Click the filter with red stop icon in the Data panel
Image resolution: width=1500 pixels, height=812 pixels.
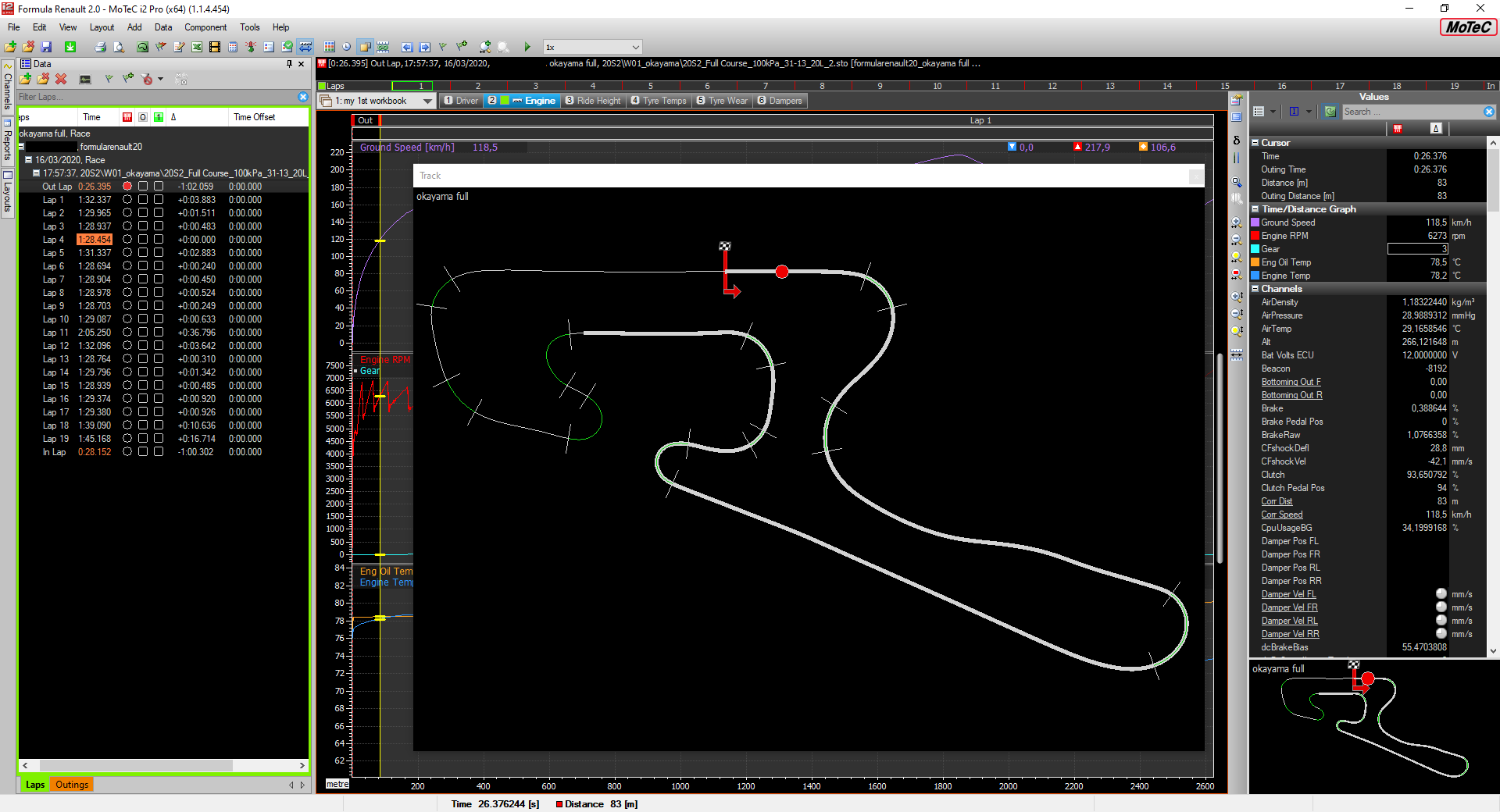click(x=147, y=79)
